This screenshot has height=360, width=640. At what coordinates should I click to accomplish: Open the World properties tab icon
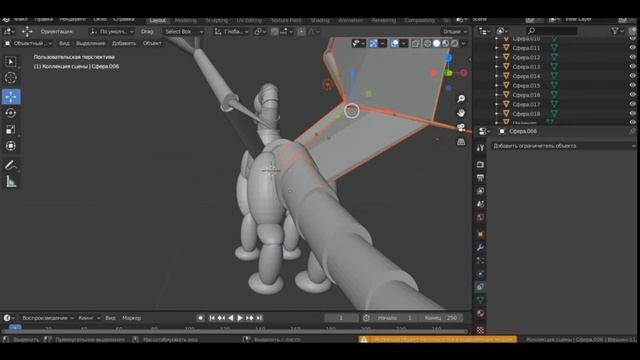(480, 217)
